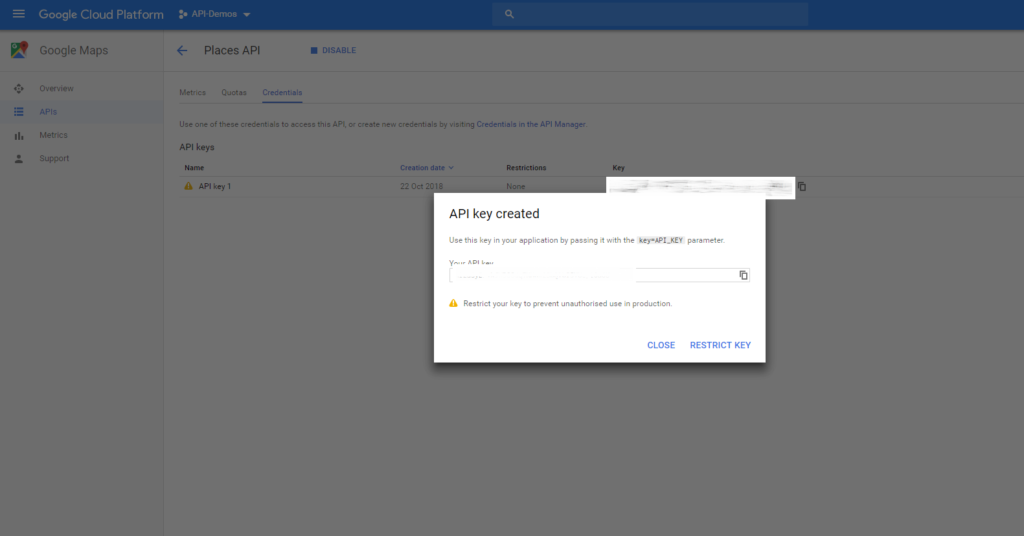The width and height of the screenshot is (1024, 536).
Task: Click the DISABLE button
Action: (333, 50)
